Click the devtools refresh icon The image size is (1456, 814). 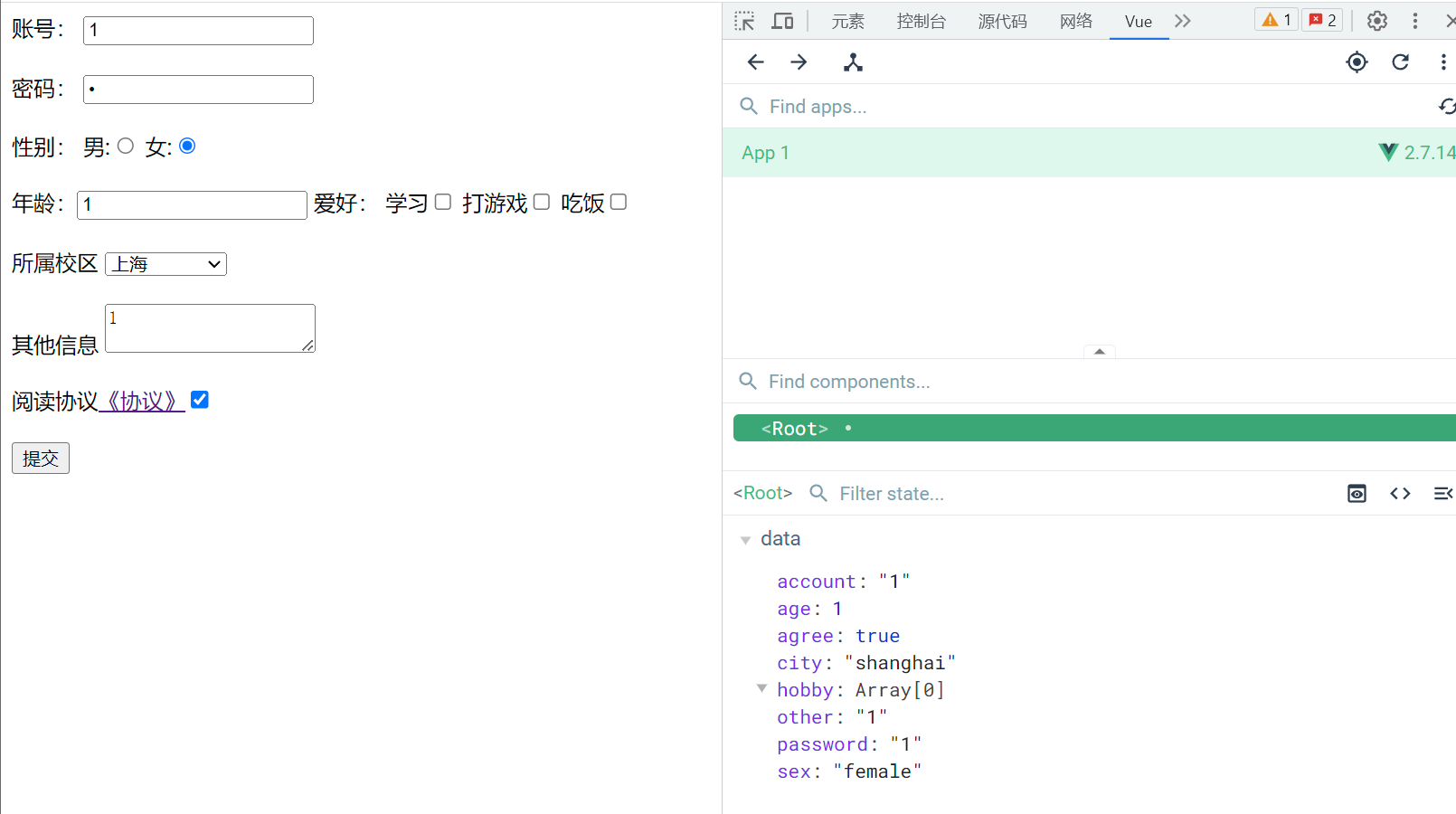click(x=1400, y=62)
